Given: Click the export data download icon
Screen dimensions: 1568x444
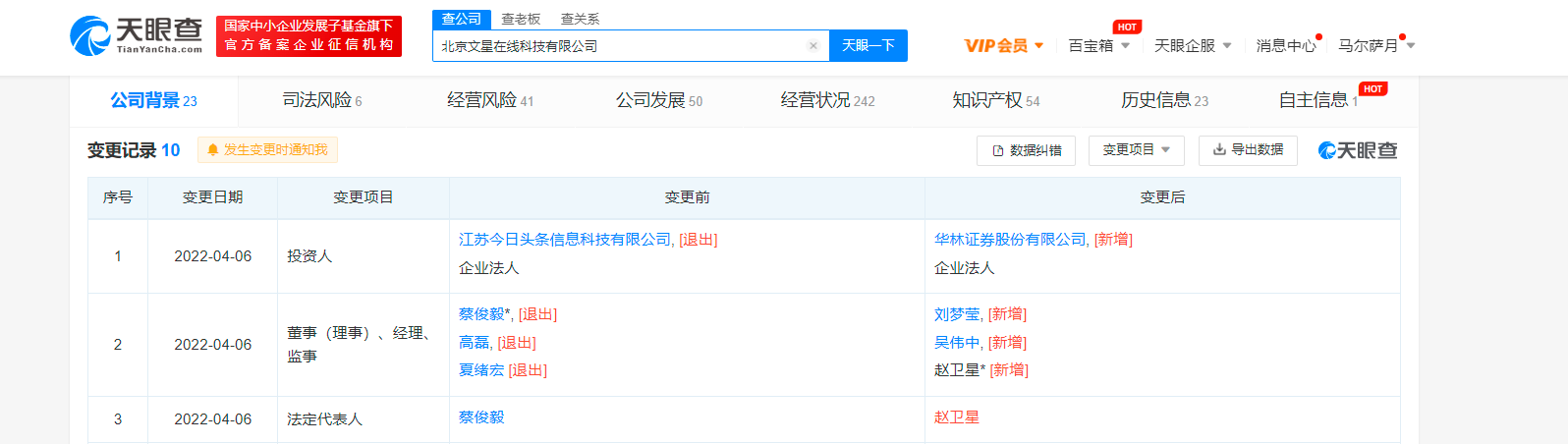Looking at the screenshot, I should click(1219, 149).
